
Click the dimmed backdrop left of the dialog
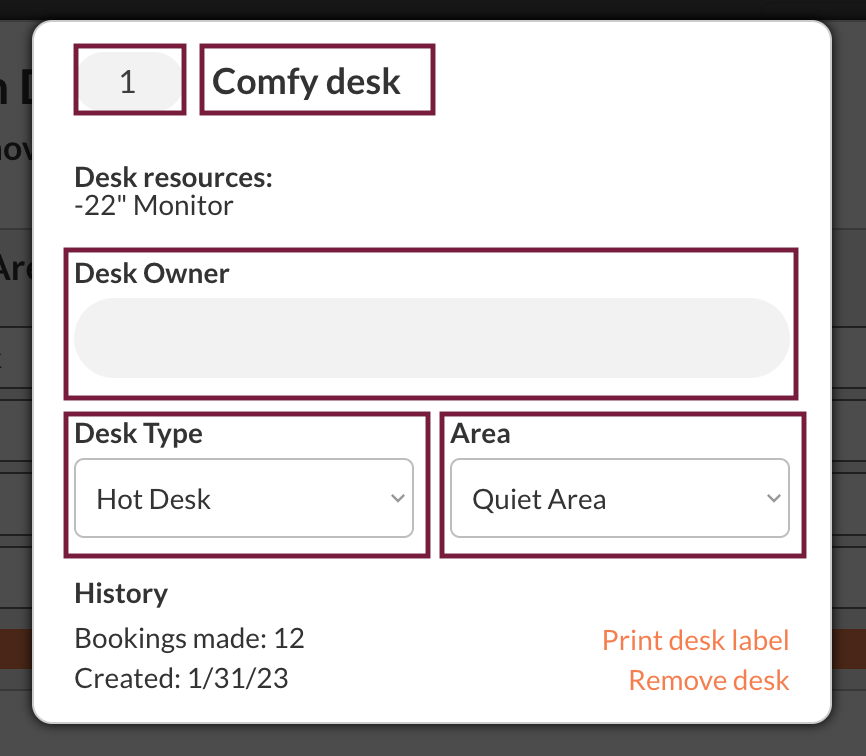(15, 400)
